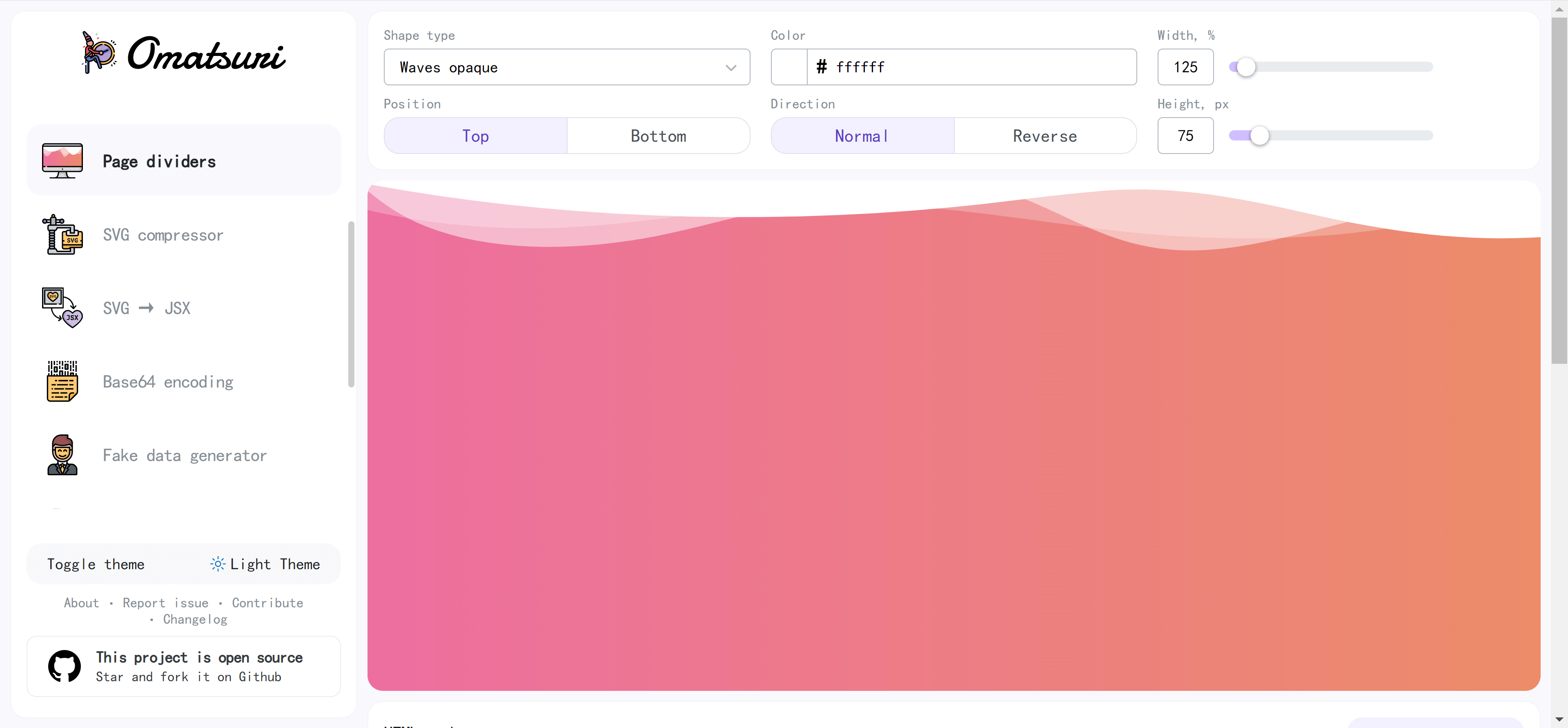The width and height of the screenshot is (1568, 728).
Task: Click the Base64 encoding barcode icon
Action: click(62, 381)
